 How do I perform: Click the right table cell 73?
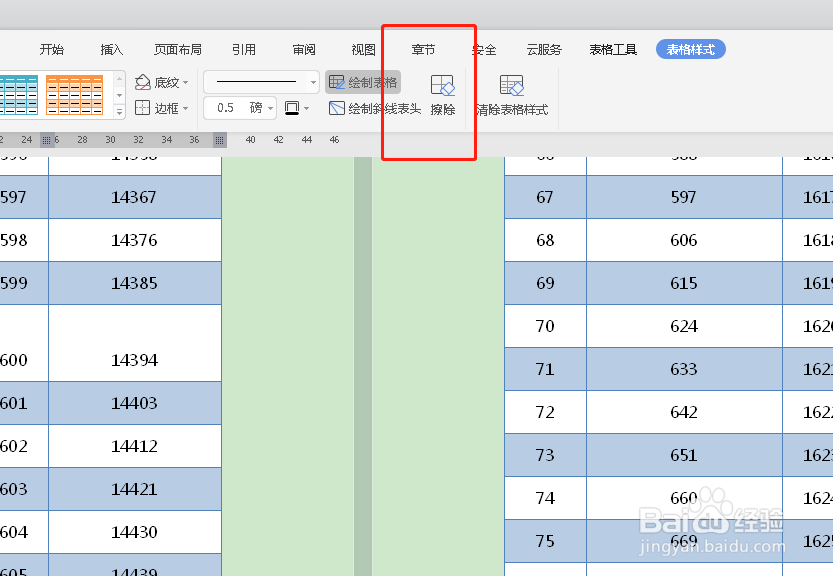point(545,455)
